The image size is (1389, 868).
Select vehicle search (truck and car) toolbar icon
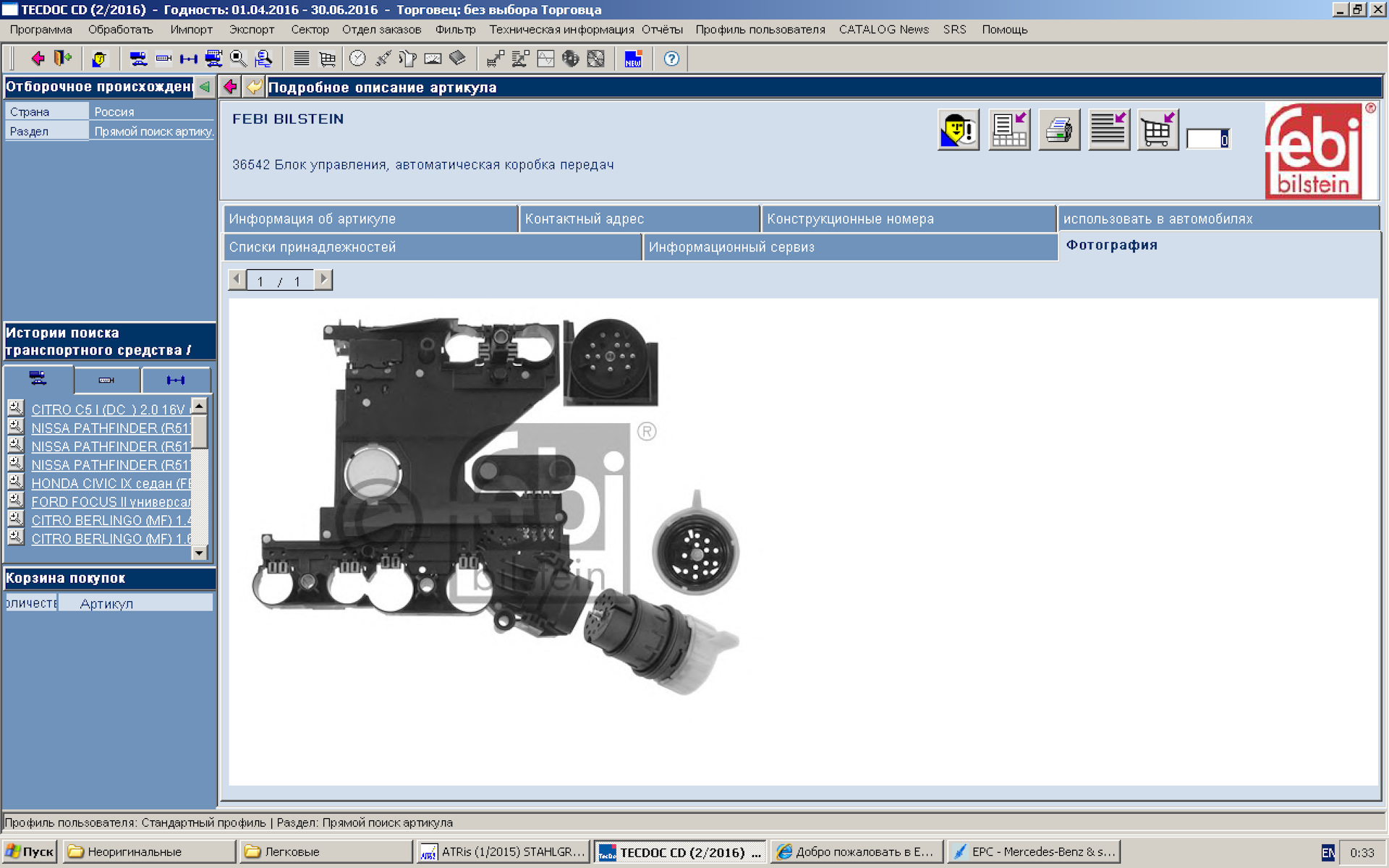coord(138,59)
